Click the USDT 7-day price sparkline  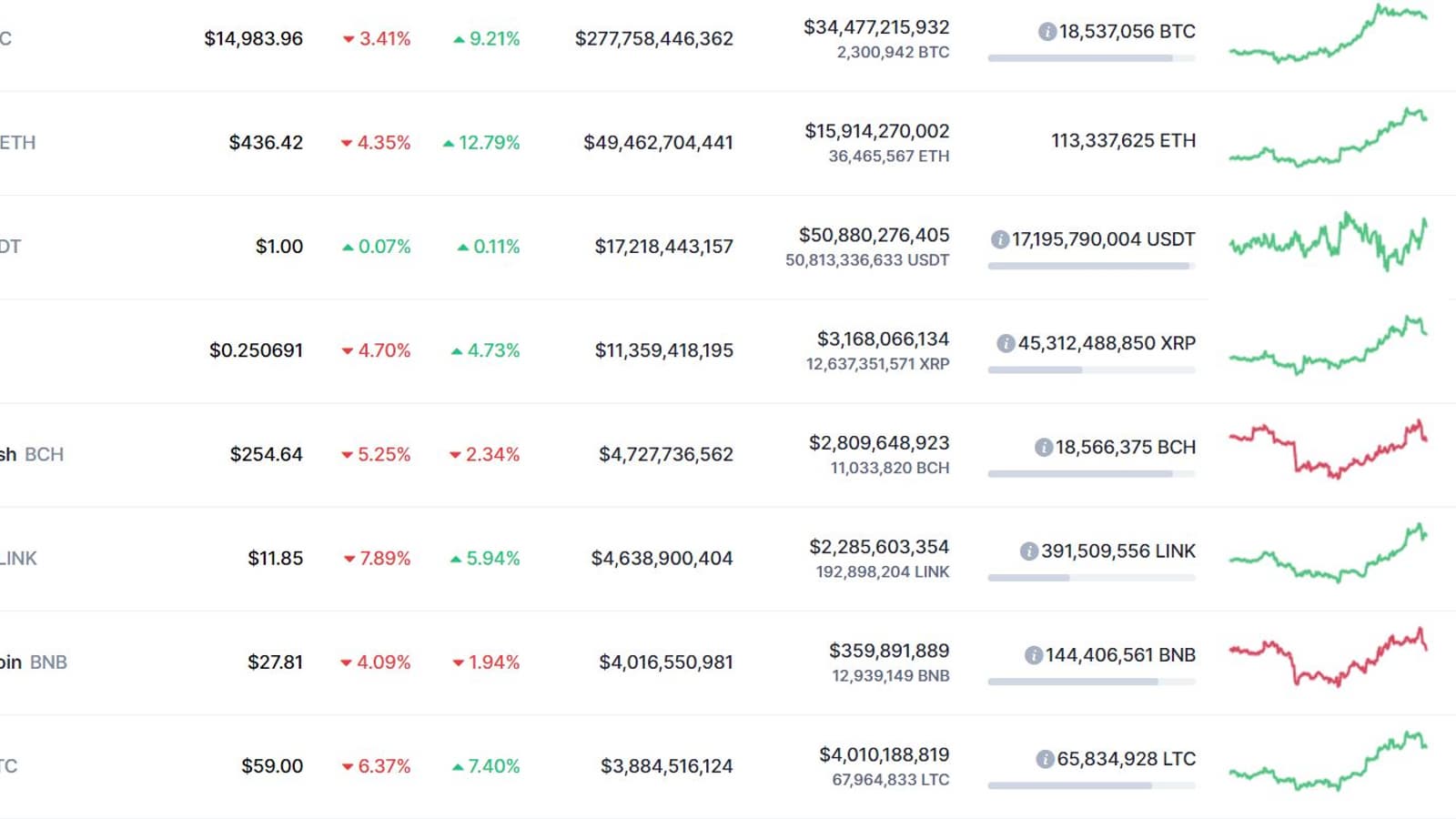point(1328,242)
